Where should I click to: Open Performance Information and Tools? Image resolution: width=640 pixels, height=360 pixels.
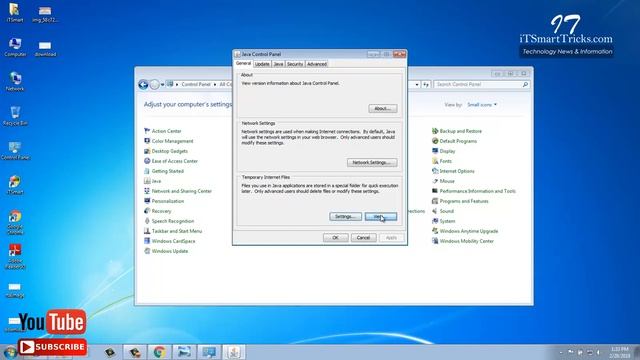(x=473, y=191)
